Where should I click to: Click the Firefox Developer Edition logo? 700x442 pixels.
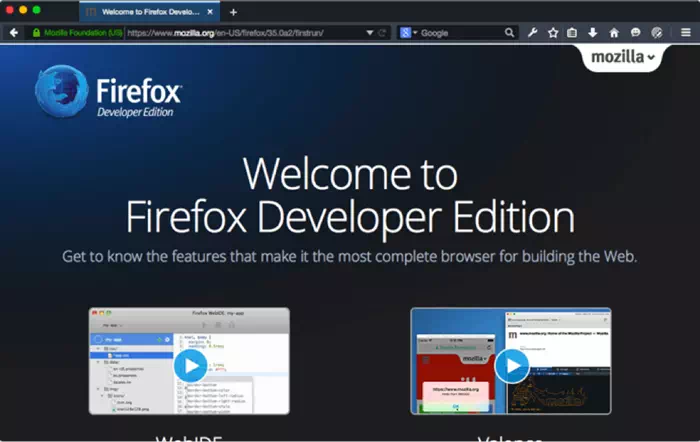tap(108, 94)
